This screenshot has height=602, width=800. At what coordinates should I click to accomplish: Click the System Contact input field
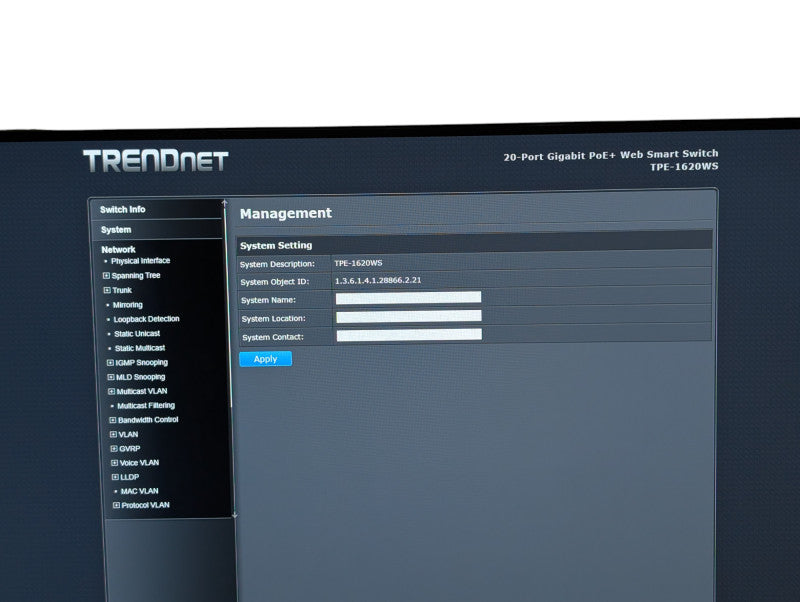point(409,335)
